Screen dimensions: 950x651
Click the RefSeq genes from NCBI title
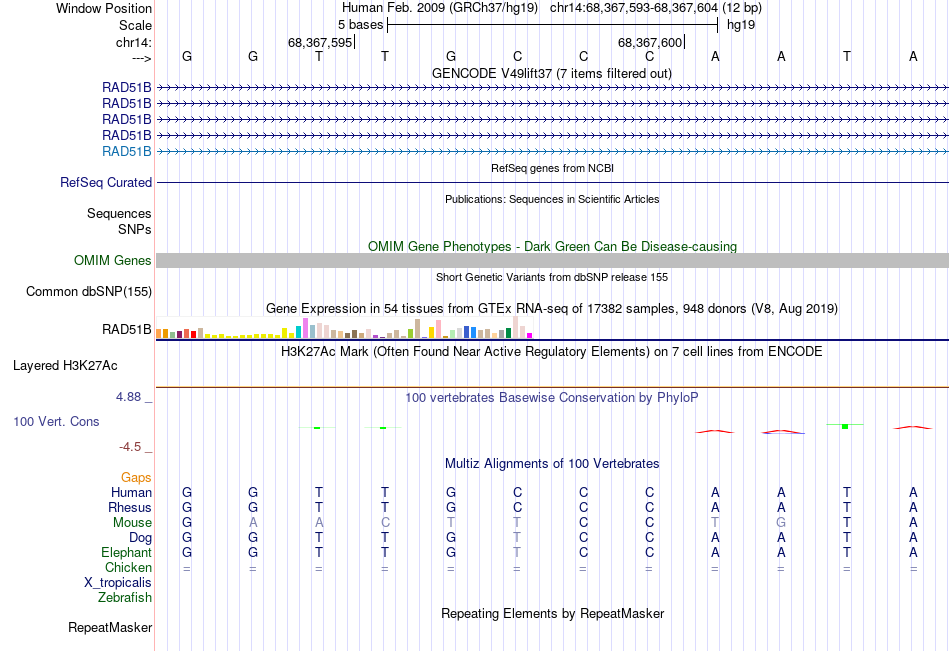click(552, 168)
